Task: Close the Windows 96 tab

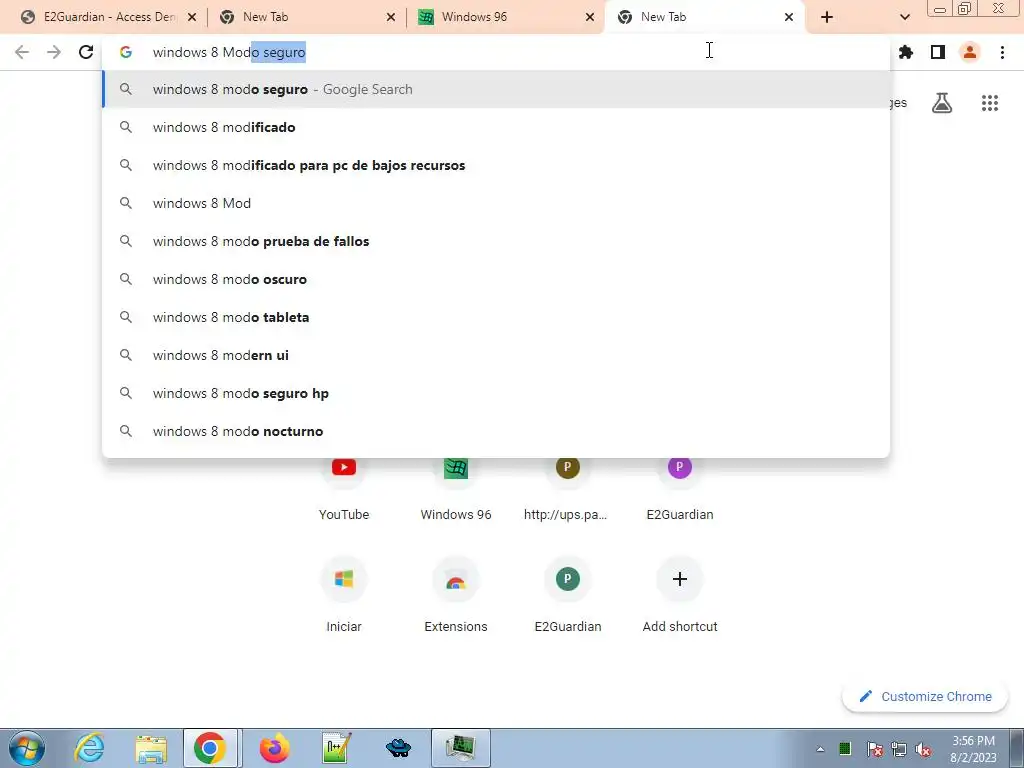Action: [x=590, y=17]
